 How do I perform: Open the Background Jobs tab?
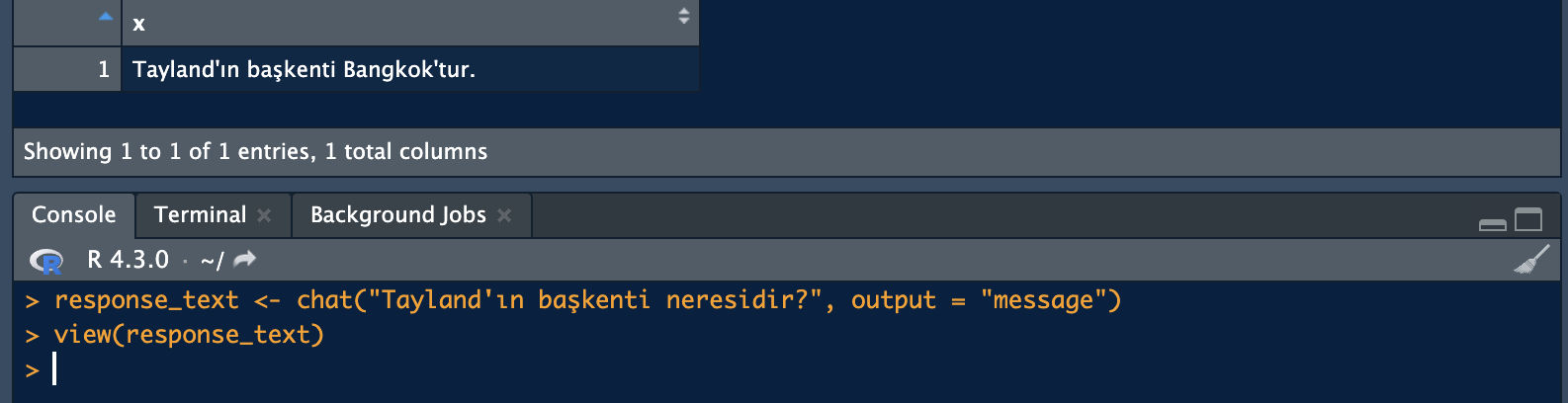coord(398,214)
